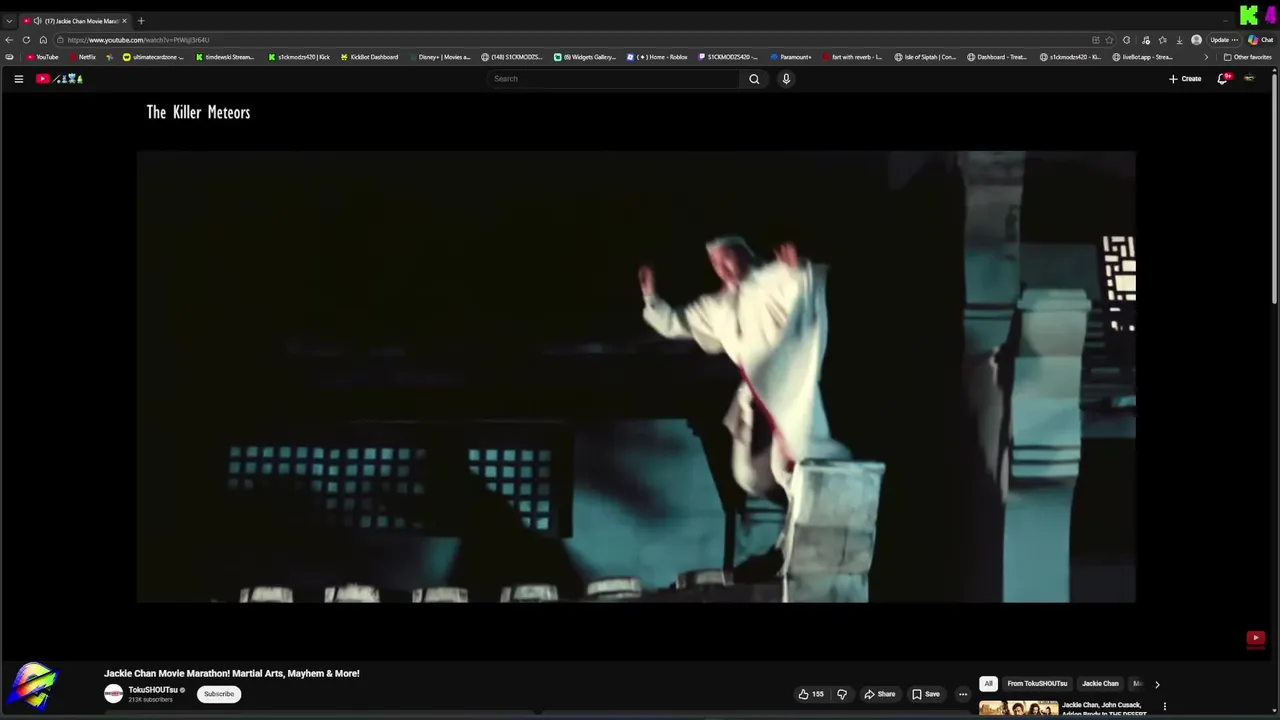
Task: Click the Share button
Action: click(x=880, y=694)
